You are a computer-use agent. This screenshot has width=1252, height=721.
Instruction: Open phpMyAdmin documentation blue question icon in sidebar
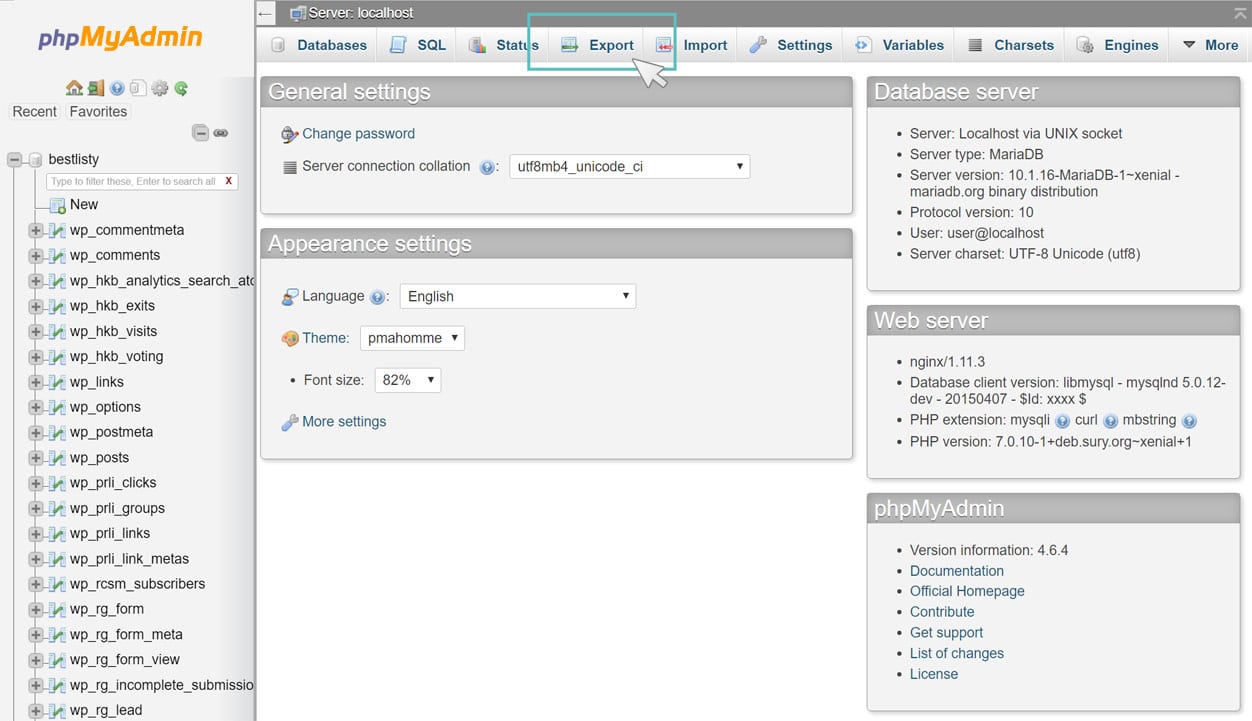[x=117, y=88]
